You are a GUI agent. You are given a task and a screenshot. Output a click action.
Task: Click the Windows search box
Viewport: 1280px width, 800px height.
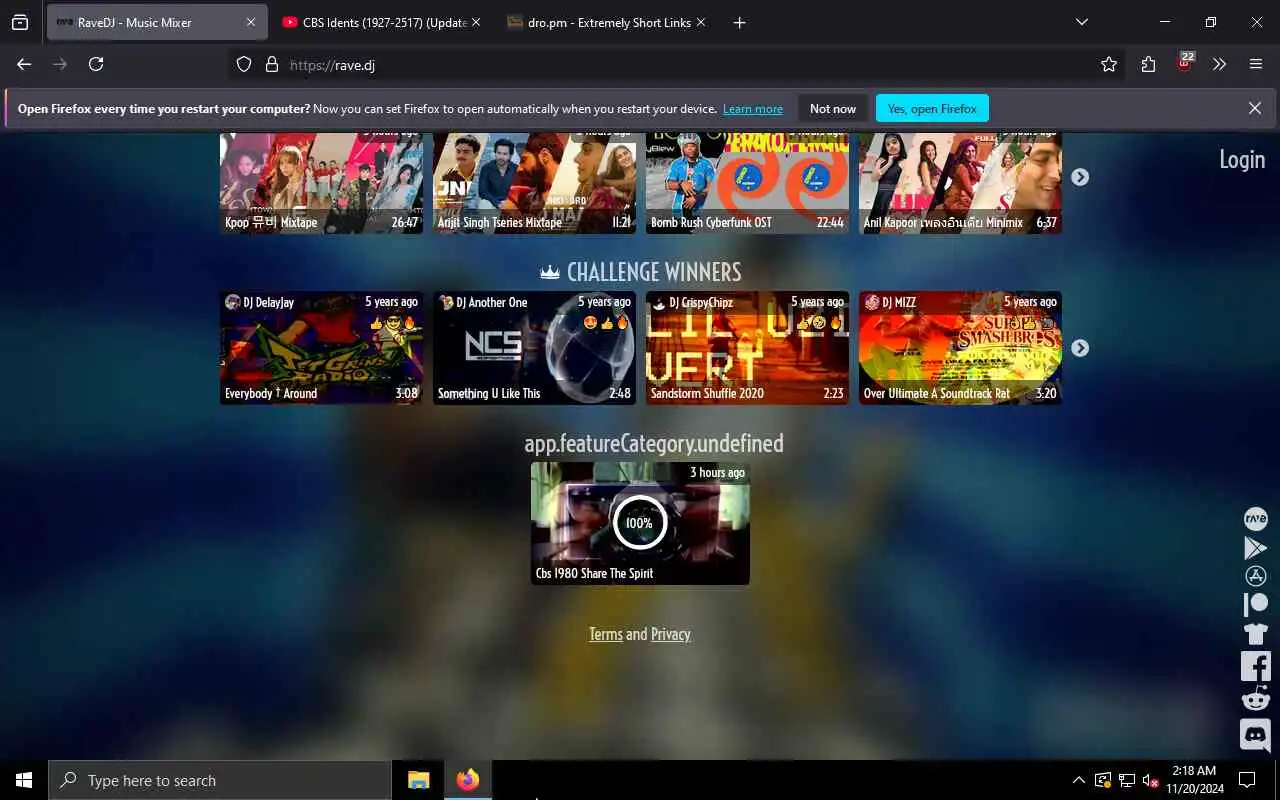(220, 780)
